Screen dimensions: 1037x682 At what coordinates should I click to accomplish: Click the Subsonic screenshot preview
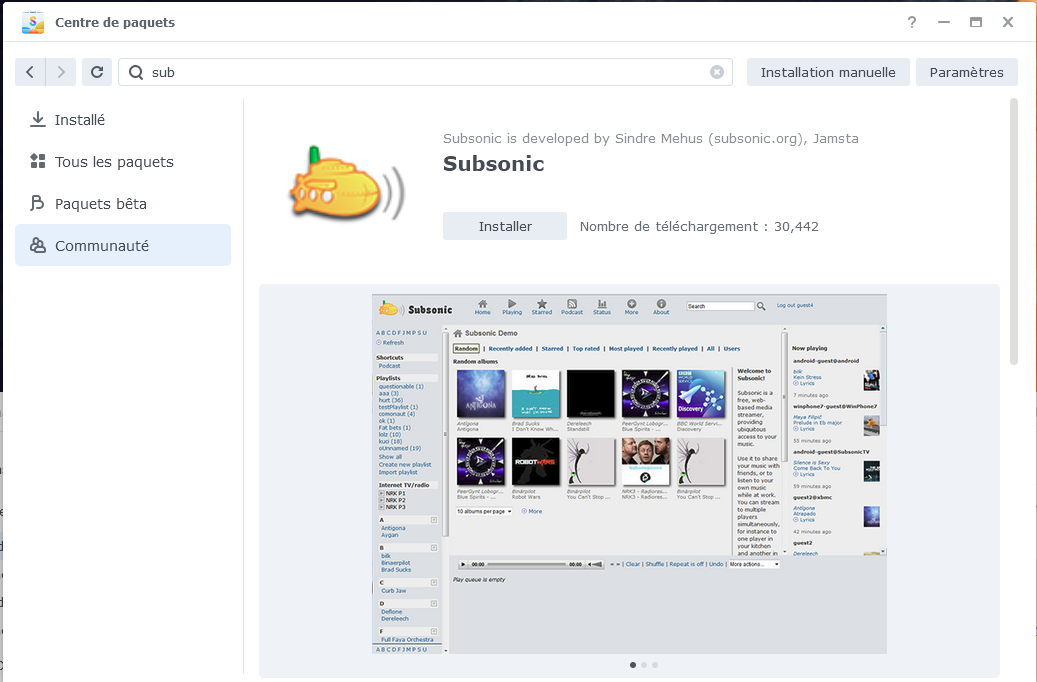629,474
